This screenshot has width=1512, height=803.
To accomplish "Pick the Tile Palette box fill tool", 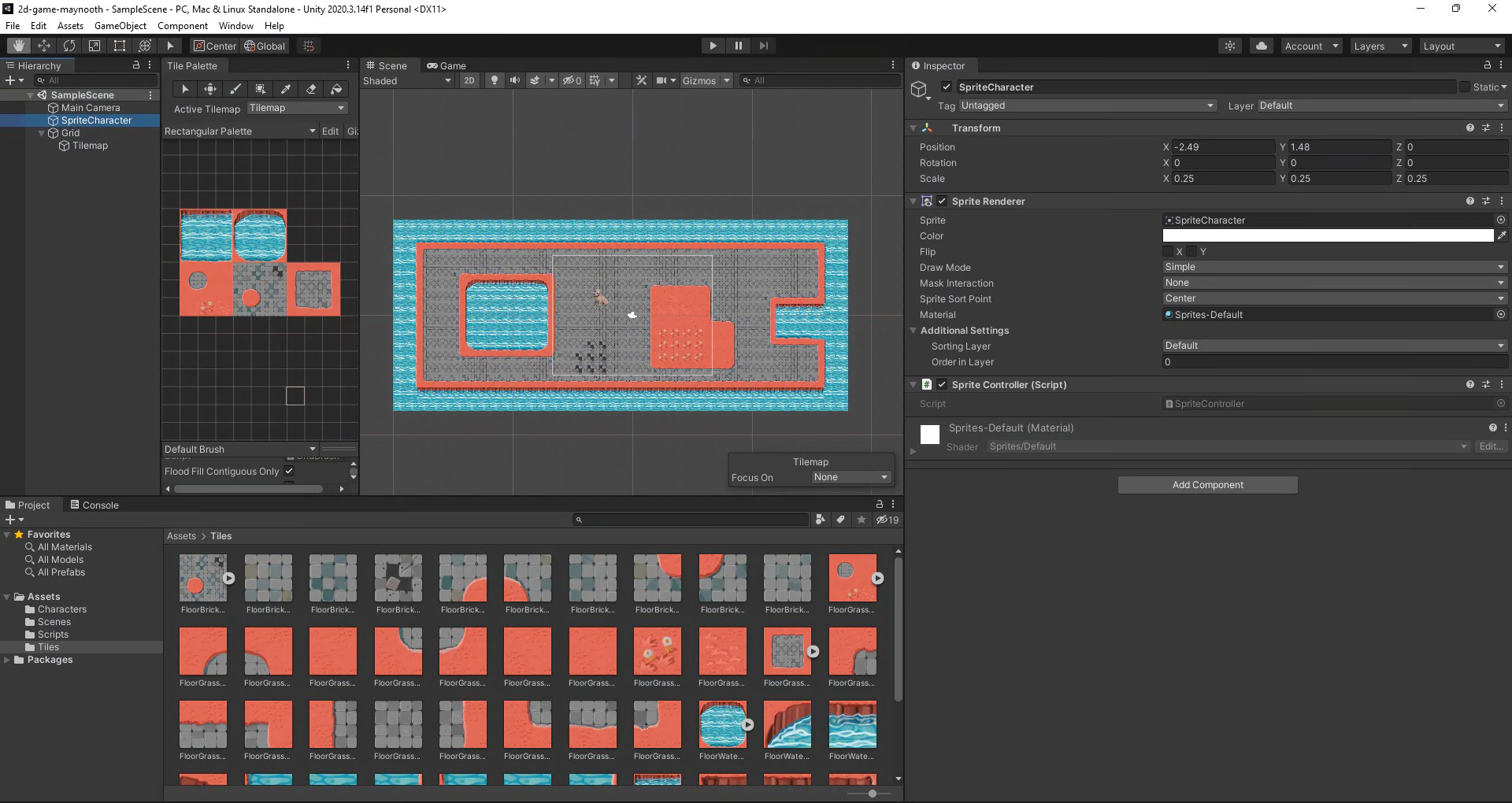I will (x=261, y=89).
